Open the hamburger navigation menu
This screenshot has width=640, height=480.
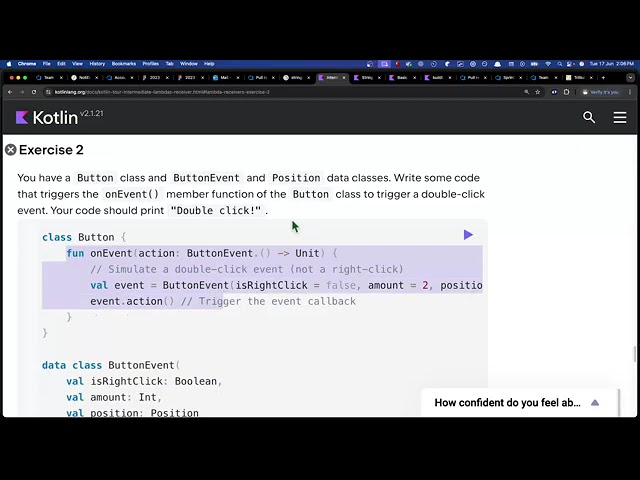click(620, 117)
